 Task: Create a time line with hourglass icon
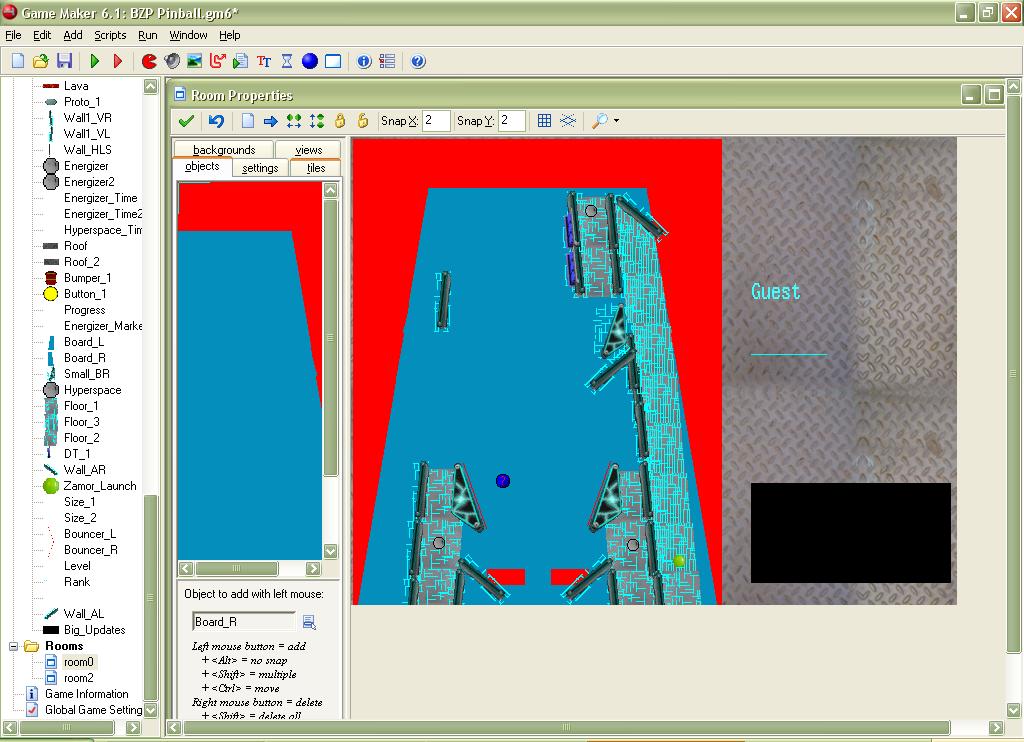pos(287,61)
